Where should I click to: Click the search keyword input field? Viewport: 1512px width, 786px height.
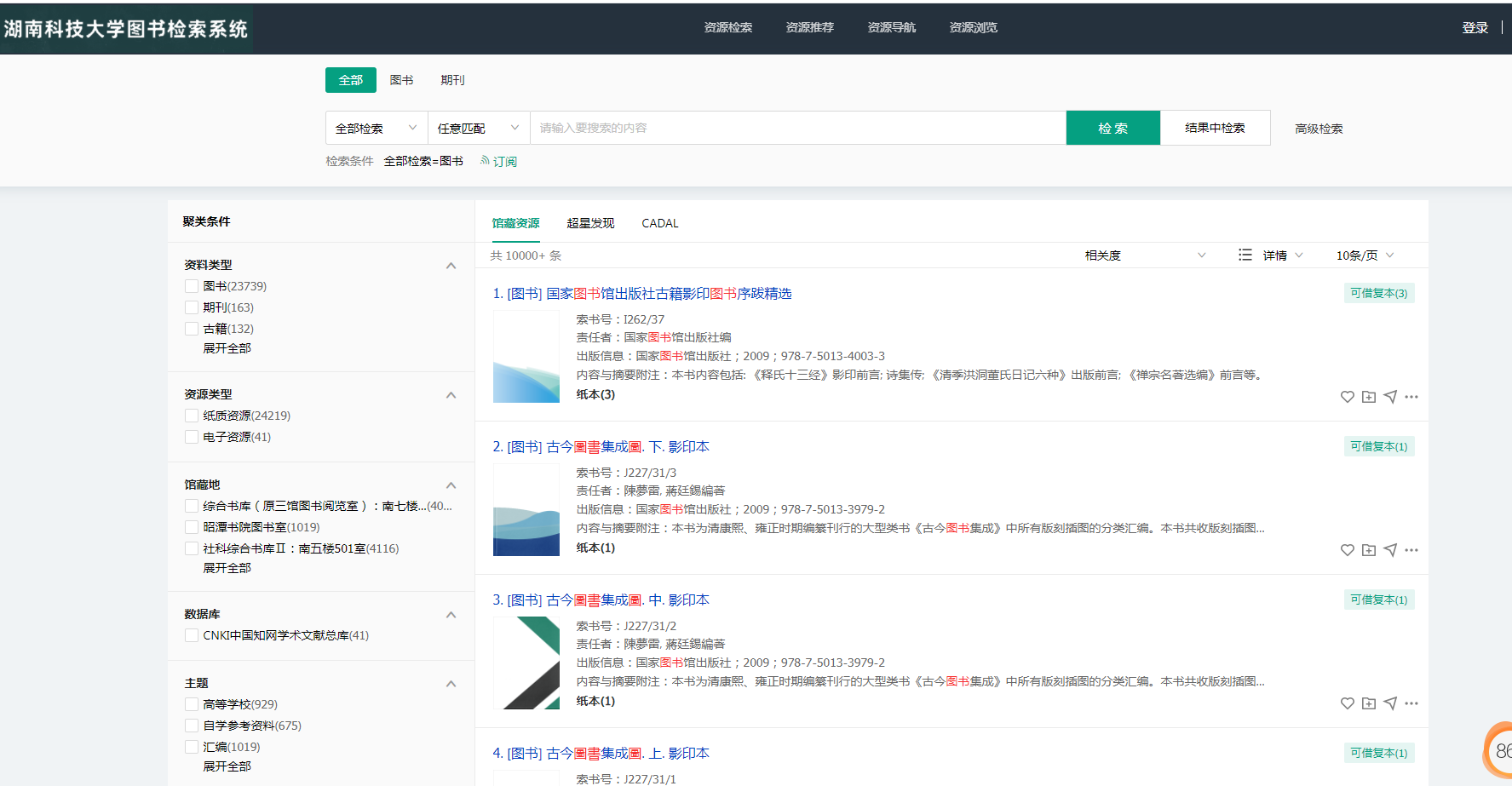(x=797, y=128)
